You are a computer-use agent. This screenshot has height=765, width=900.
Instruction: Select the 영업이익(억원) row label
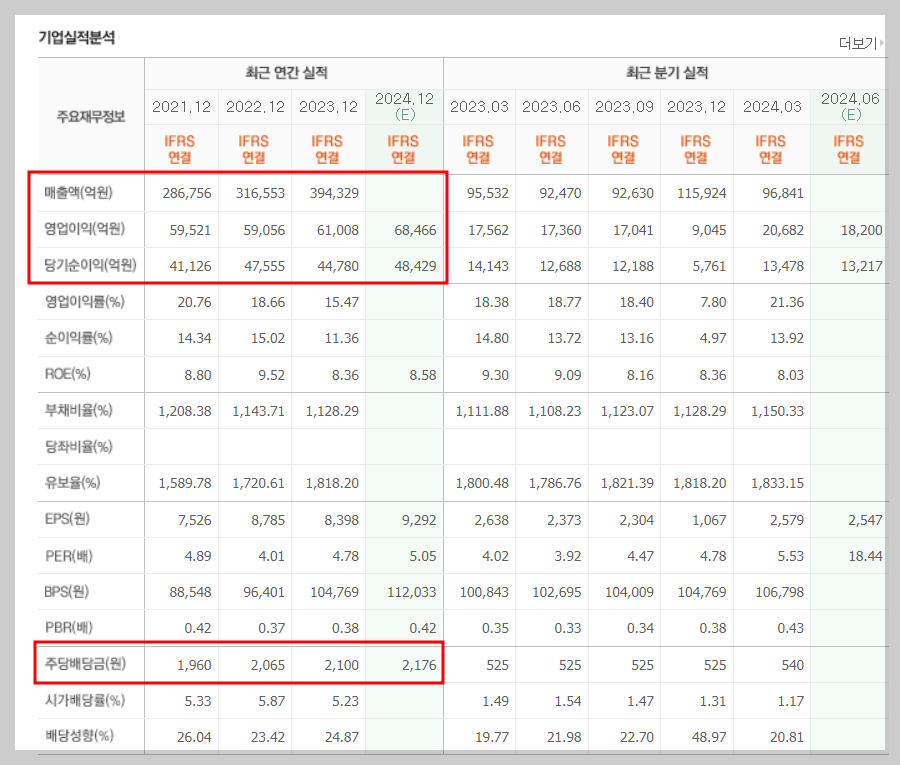(84, 229)
